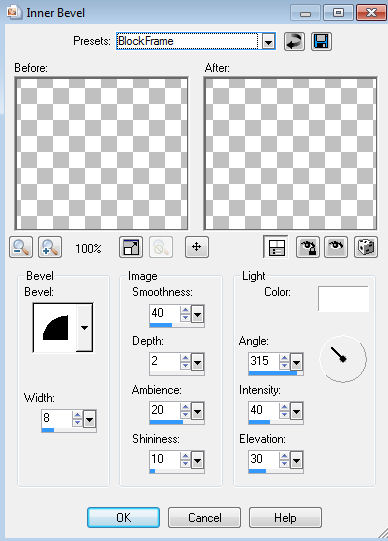The width and height of the screenshot is (388, 541).
Task: Click the Proof eye icon
Action: (x=336, y=247)
